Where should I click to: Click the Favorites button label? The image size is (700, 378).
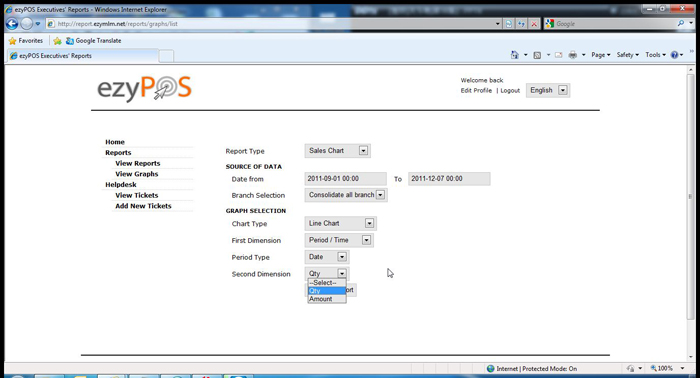[x=31, y=41]
